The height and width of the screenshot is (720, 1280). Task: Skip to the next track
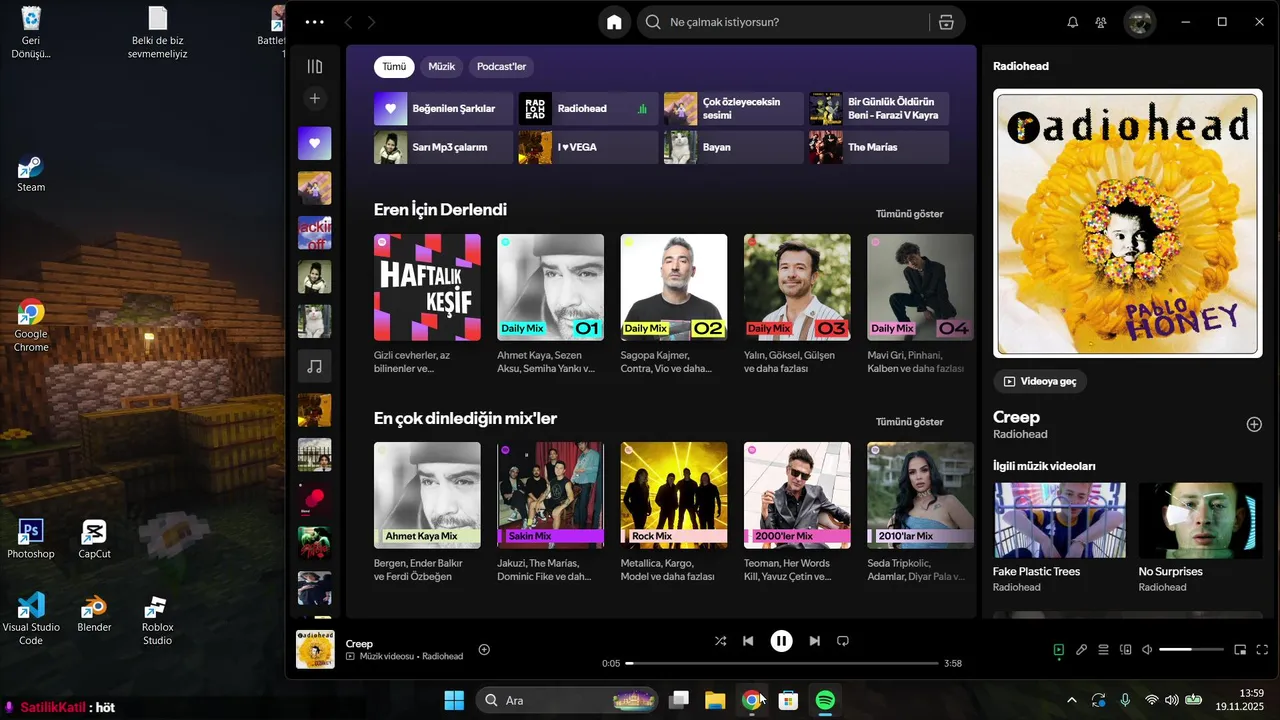[x=814, y=641]
